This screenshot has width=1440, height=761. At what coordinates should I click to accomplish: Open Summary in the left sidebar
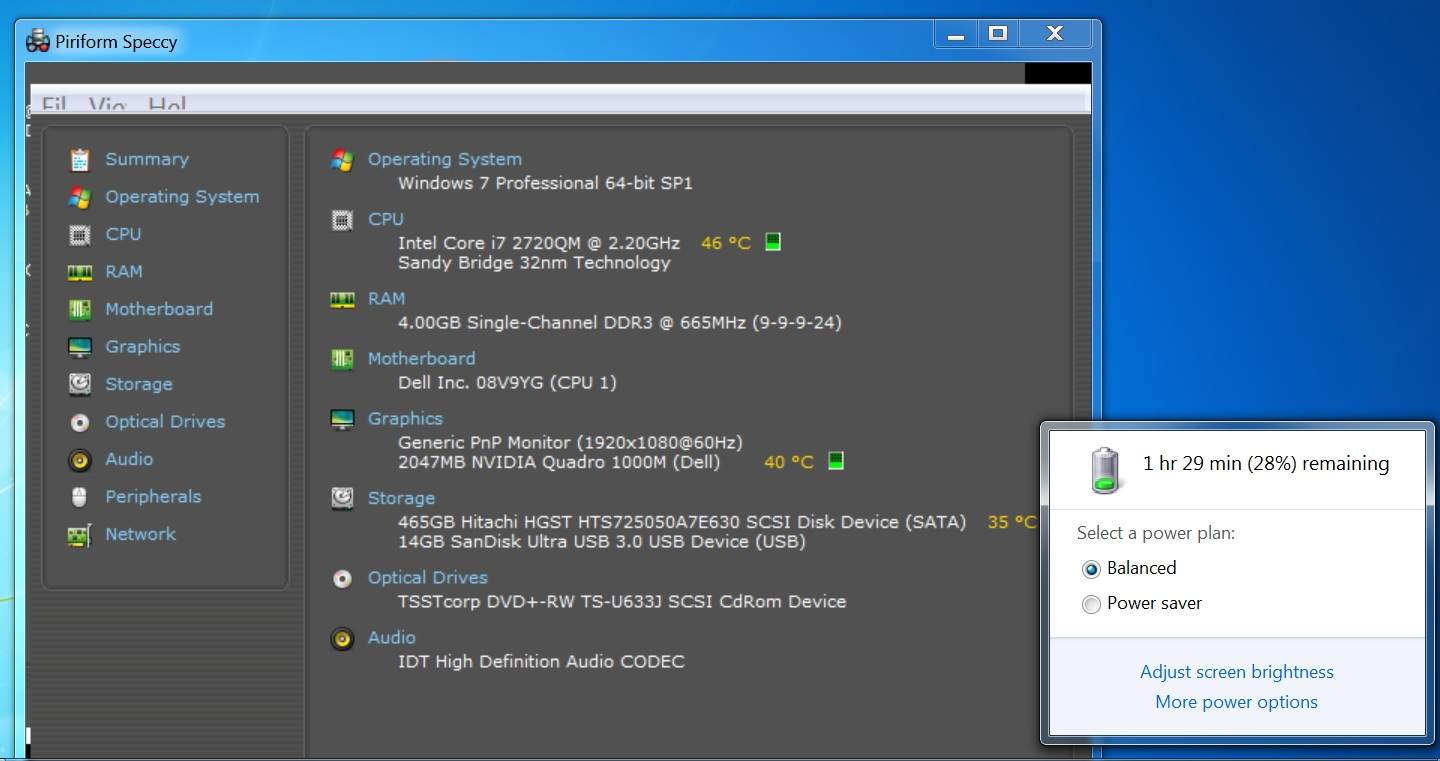(147, 159)
